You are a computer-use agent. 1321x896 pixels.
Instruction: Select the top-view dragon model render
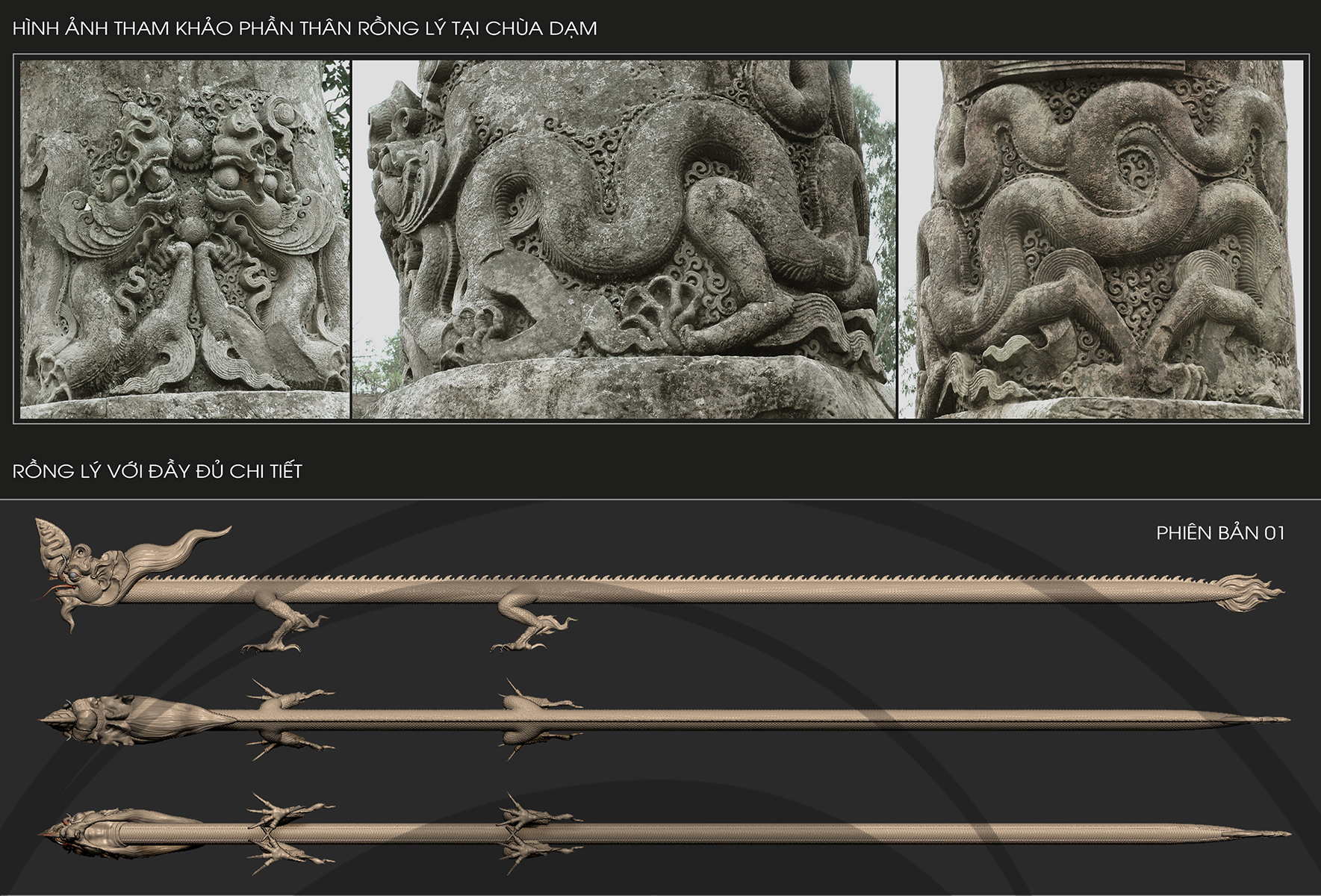[665, 720]
